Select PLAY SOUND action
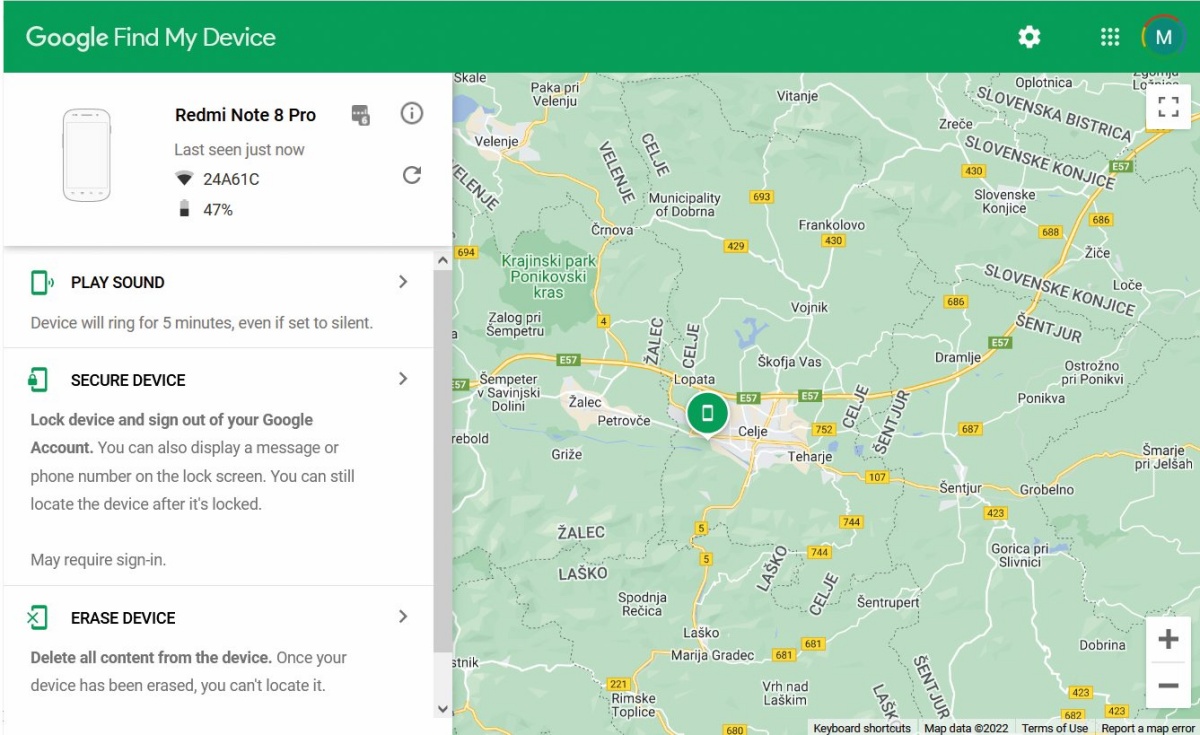 (117, 283)
